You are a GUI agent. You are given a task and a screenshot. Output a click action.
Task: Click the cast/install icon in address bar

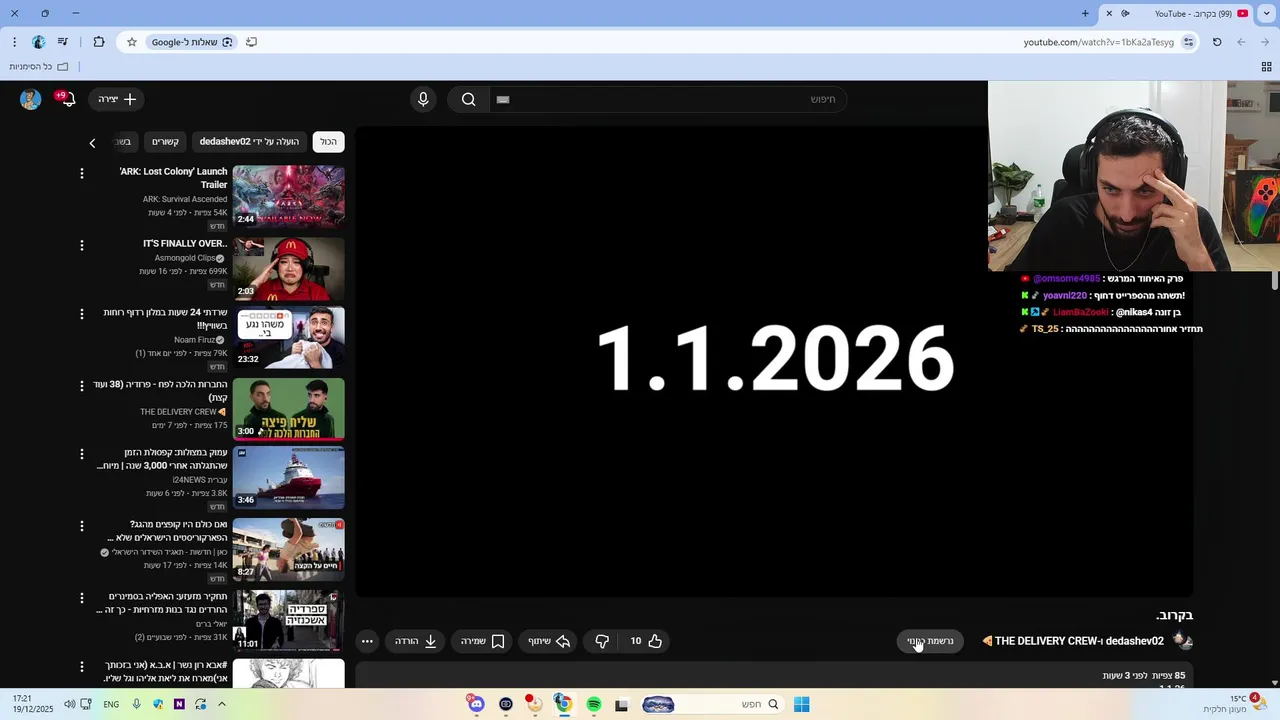click(251, 42)
